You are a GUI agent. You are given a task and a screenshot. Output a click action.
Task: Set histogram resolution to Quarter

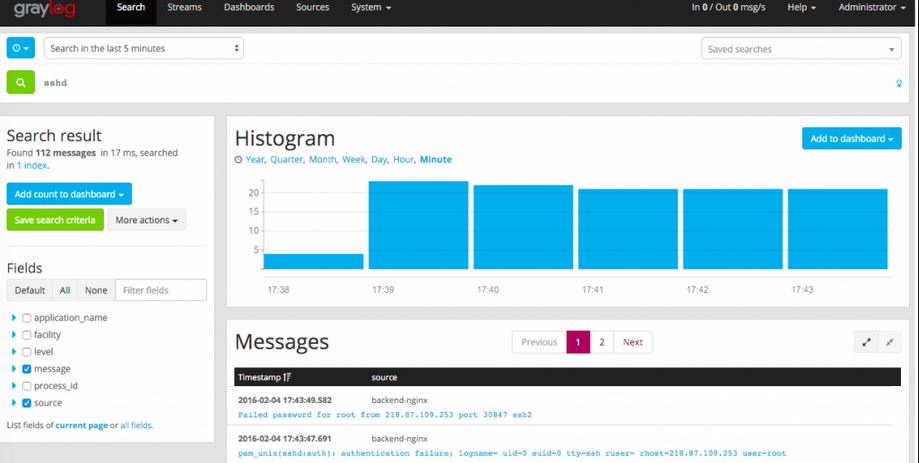click(x=287, y=159)
